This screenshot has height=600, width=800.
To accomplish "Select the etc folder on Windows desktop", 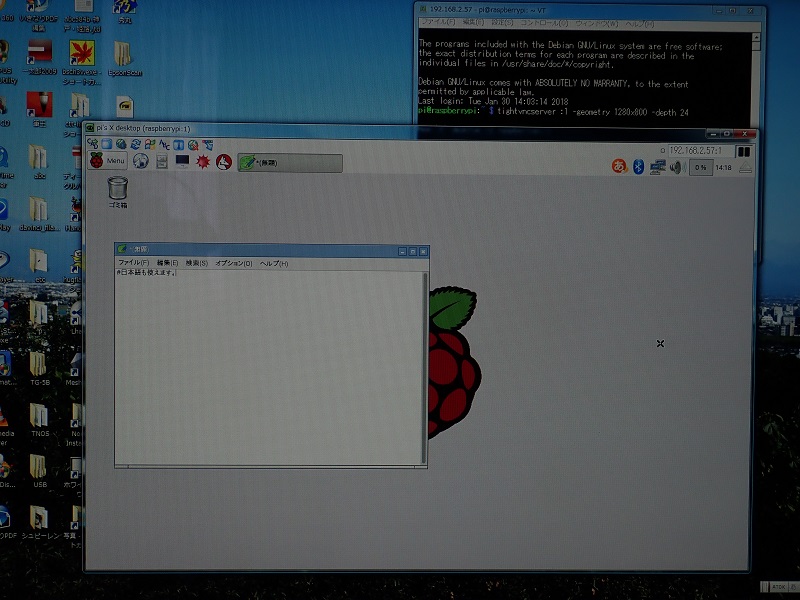I will pyautogui.click(x=39, y=265).
